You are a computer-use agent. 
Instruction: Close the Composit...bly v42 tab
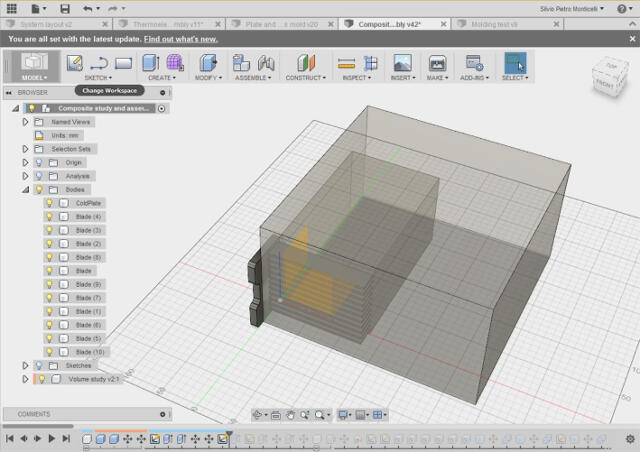(443, 24)
